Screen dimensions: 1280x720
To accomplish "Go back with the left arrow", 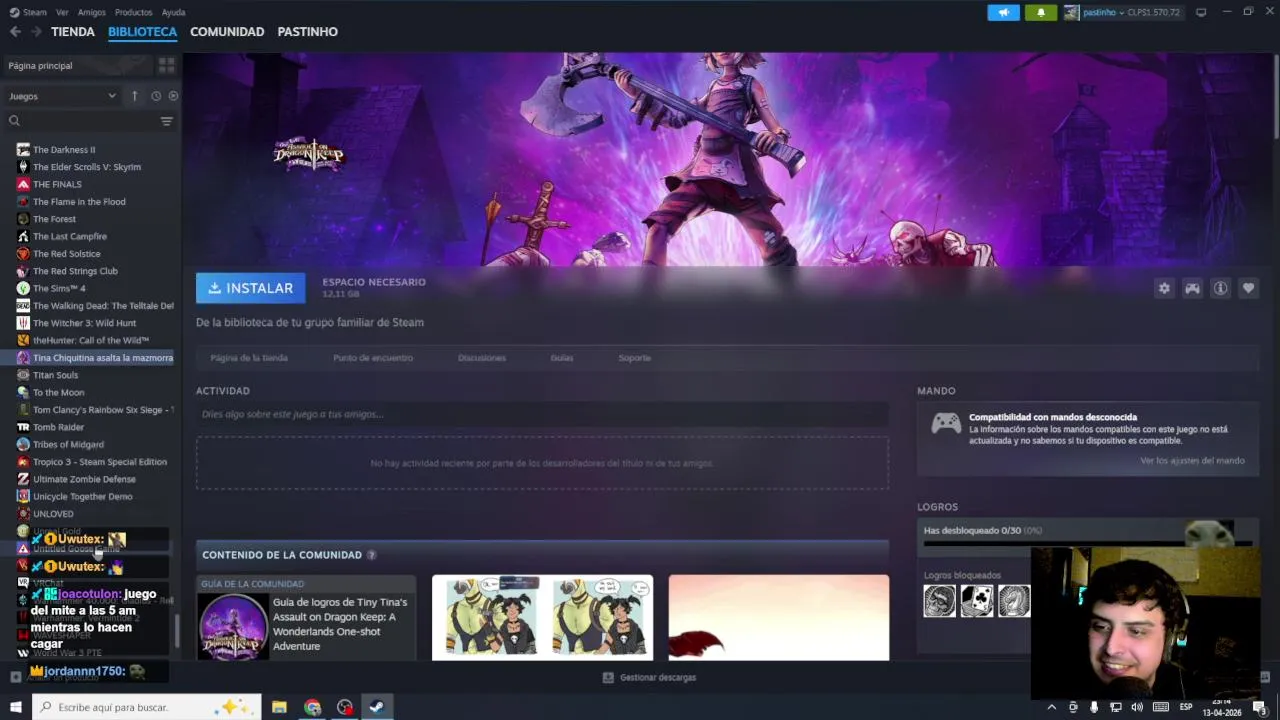I will click(15, 32).
